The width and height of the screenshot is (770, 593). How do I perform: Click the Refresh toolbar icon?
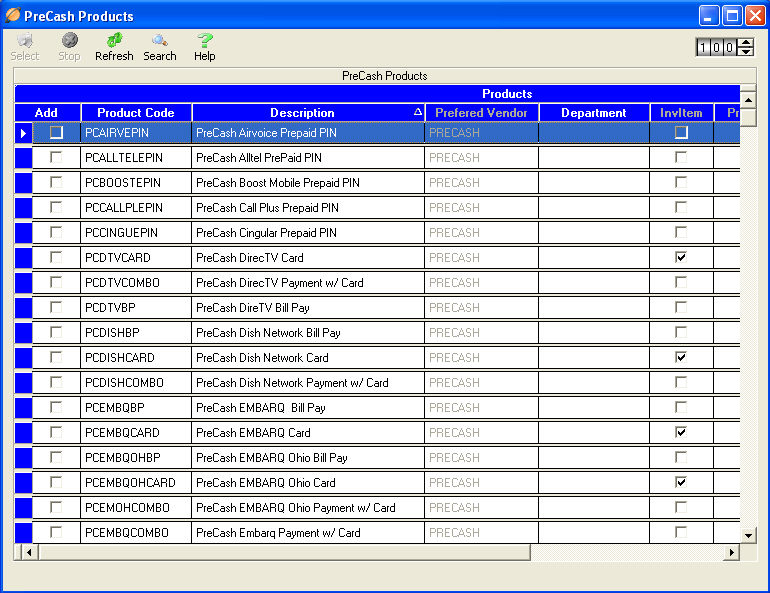[x=114, y=47]
